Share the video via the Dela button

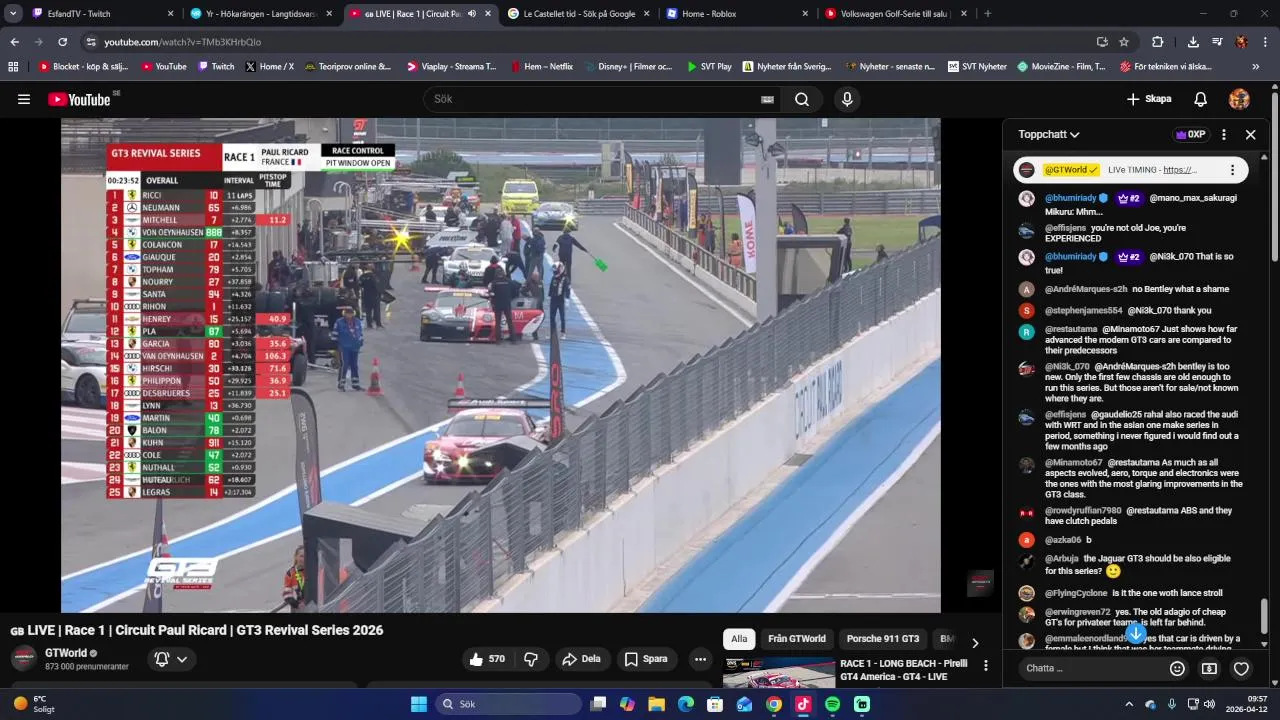[582, 659]
